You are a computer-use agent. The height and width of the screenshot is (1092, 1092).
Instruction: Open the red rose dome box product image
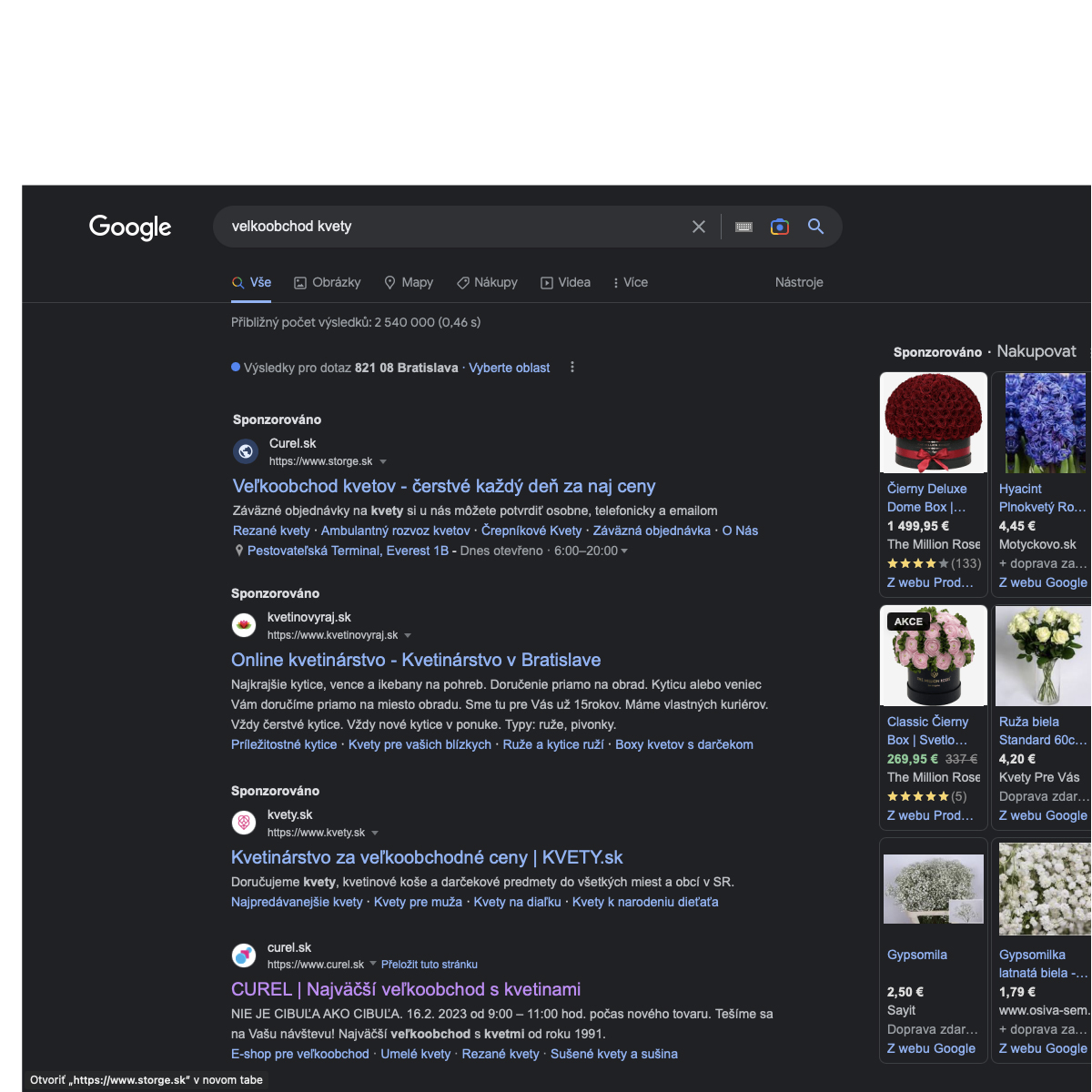[x=934, y=422]
